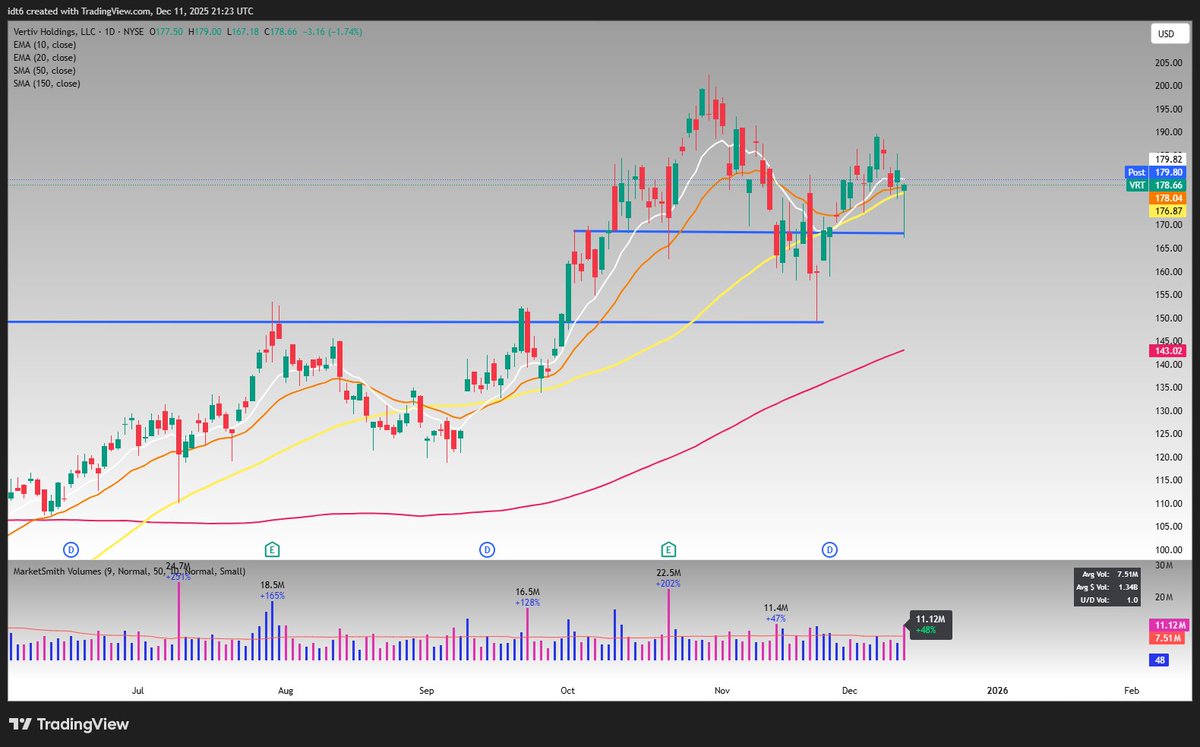Image resolution: width=1200 pixels, height=747 pixels.
Task: Click the Jul label on time axis
Action: (138, 691)
